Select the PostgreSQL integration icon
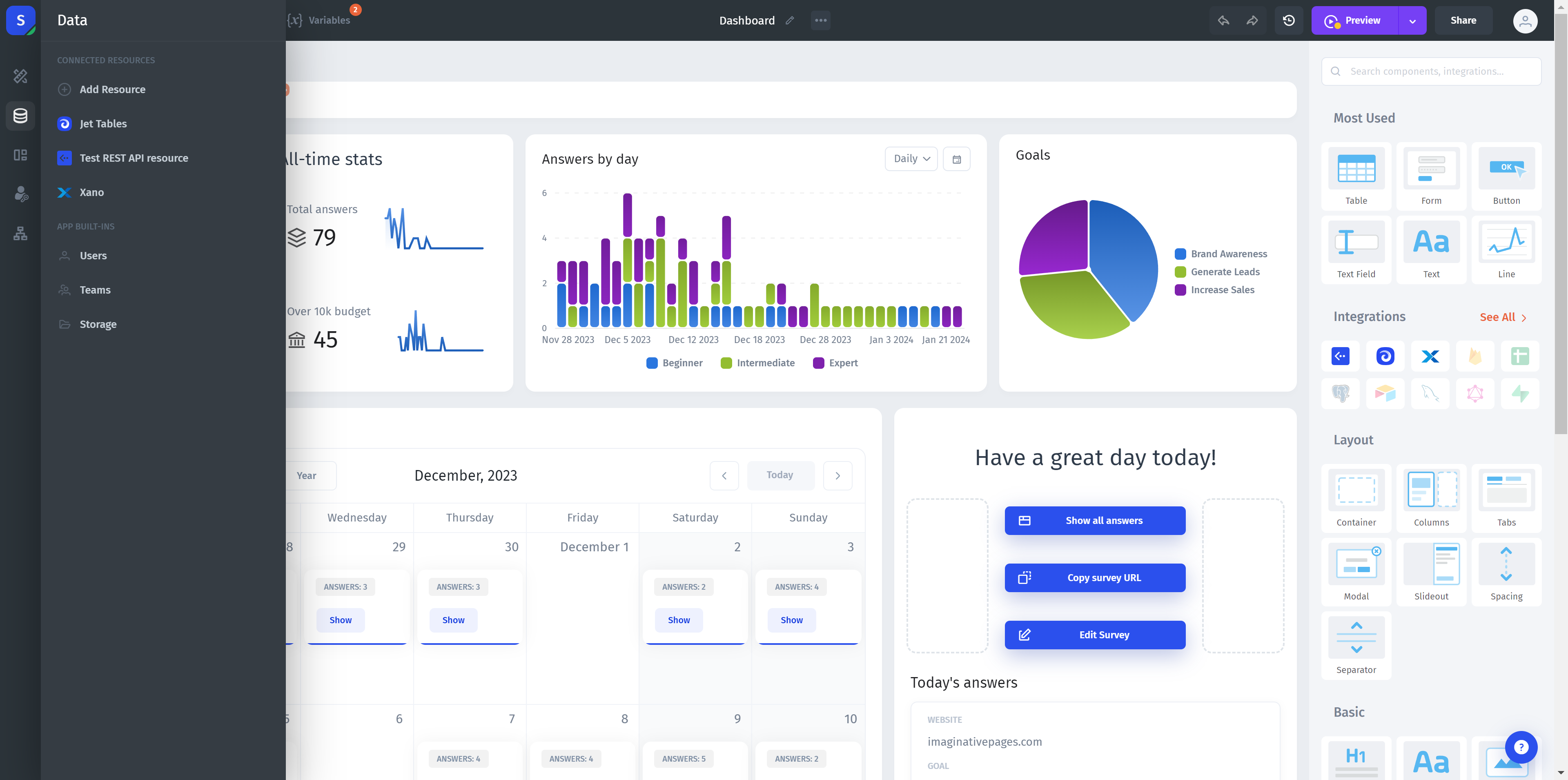The height and width of the screenshot is (780, 1568). (1340, 394)
